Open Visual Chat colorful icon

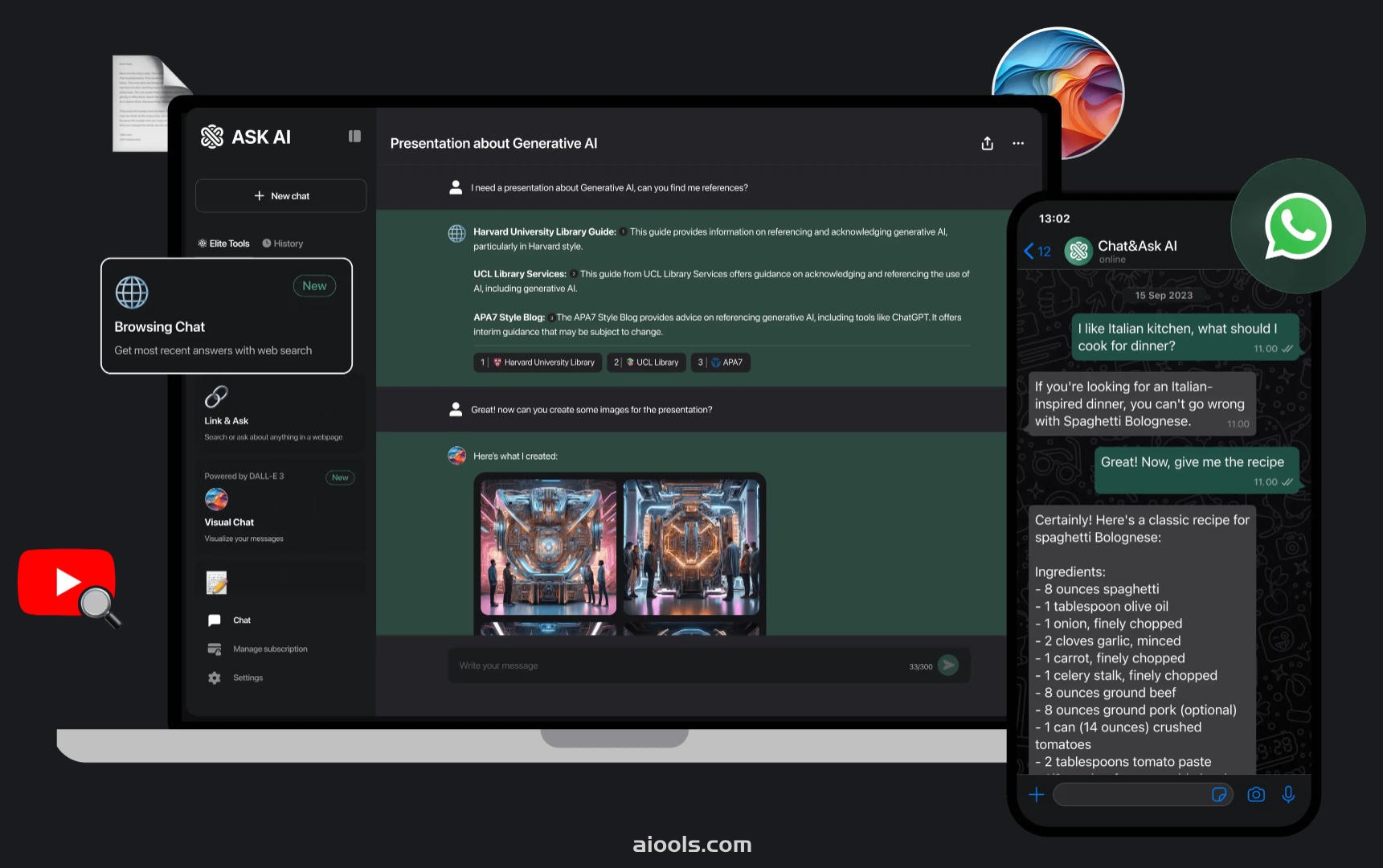tap(216, 499)
